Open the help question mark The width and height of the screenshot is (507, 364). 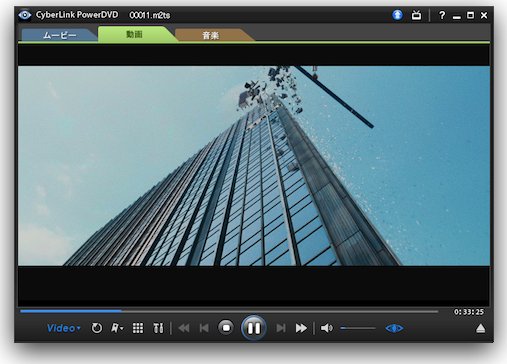[x=442, y=15]
